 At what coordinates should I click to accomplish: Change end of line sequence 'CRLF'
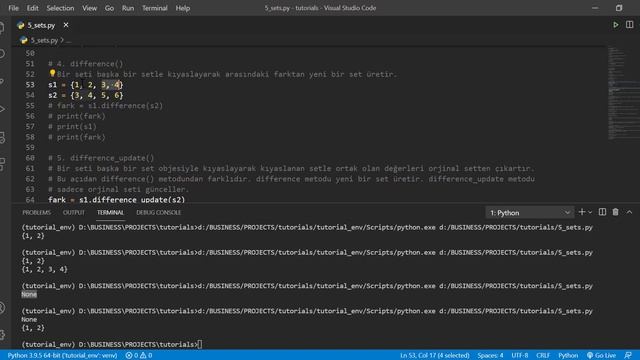point(543,356)
